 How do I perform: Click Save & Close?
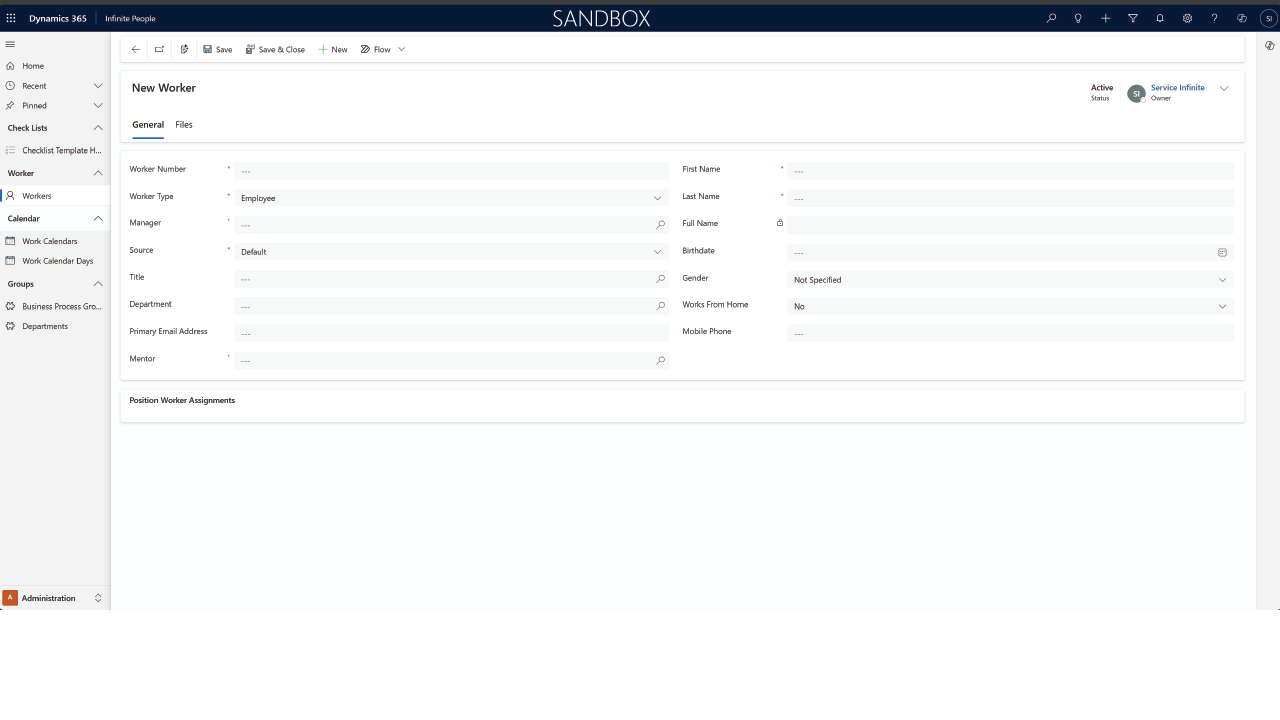(276, 49)
